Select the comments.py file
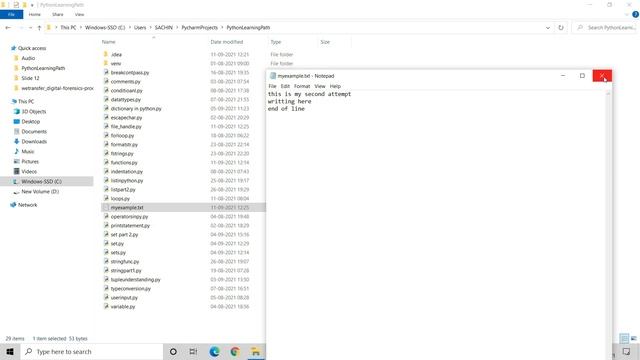Image resolution: width=640 pixels, height=360 pixels. pos(125,82)
